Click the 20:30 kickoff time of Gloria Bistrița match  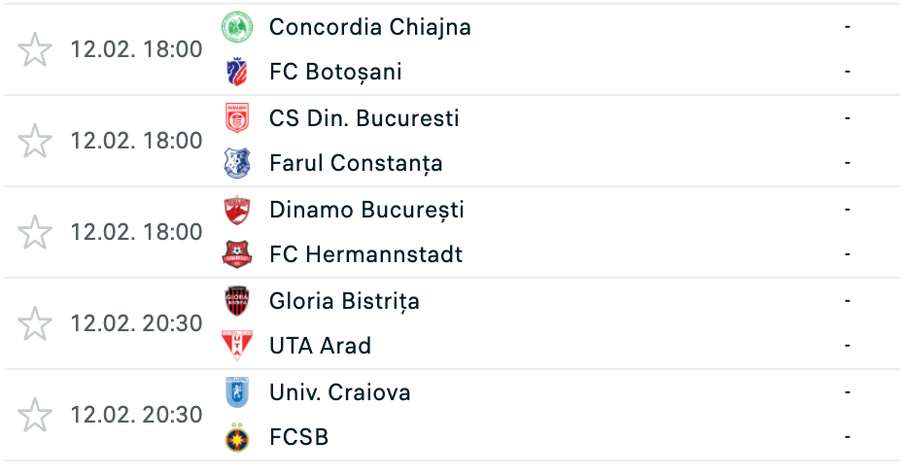click(x=136, y=323)
